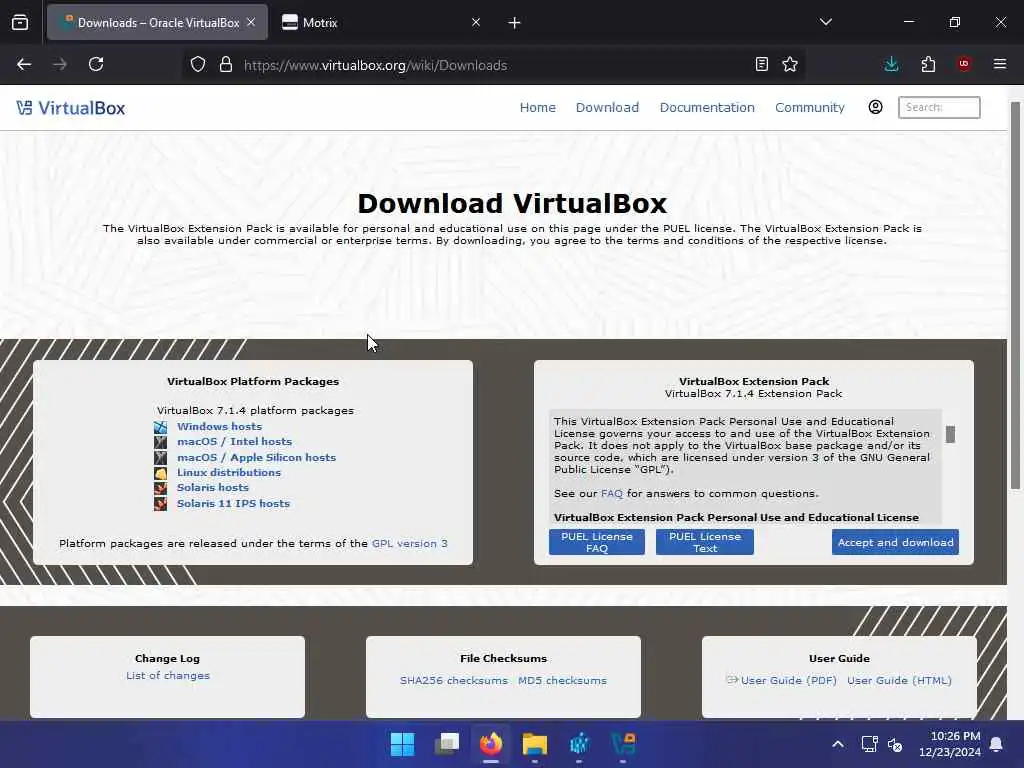This screenshot has height=768, width=1024.
Task: Open the GPL version 3 link
Action: [x=409, y=543]
